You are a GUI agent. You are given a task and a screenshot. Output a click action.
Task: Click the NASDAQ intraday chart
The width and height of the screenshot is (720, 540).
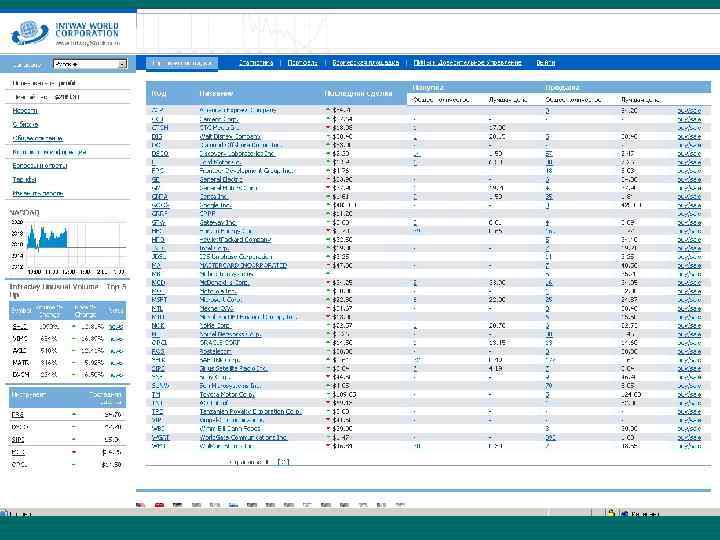[x=68, y=248]
